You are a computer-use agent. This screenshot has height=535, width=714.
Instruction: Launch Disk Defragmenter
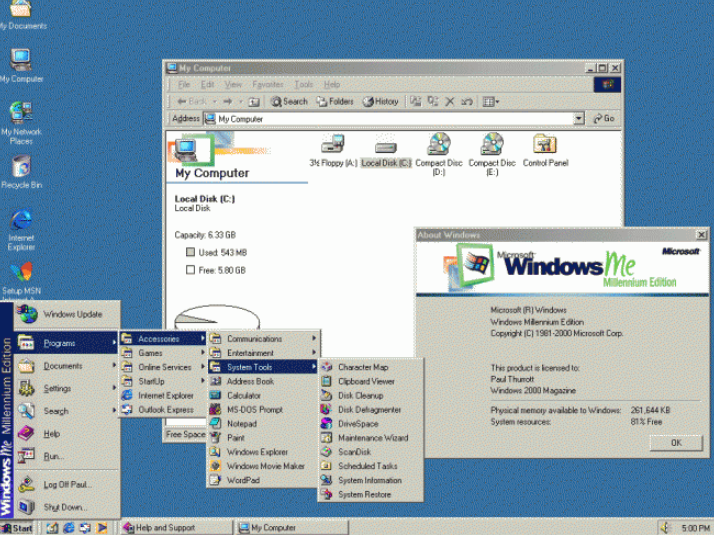coord(371,409)
